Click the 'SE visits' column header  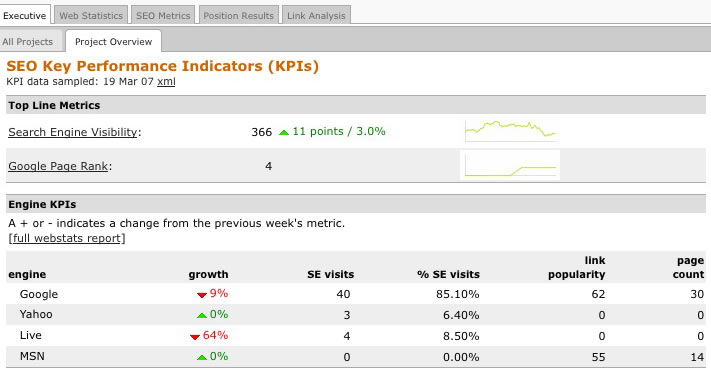click(331, 274)
